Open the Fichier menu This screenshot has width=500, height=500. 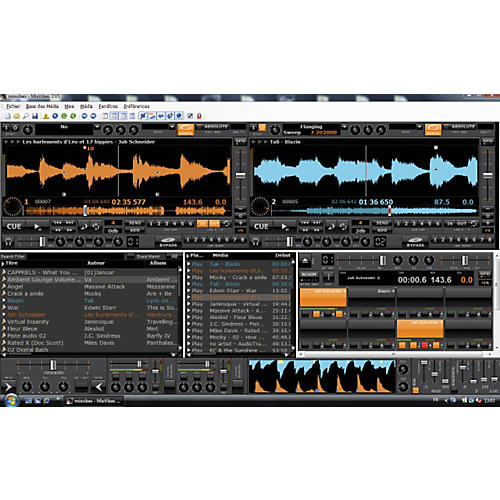click(13, 106)
